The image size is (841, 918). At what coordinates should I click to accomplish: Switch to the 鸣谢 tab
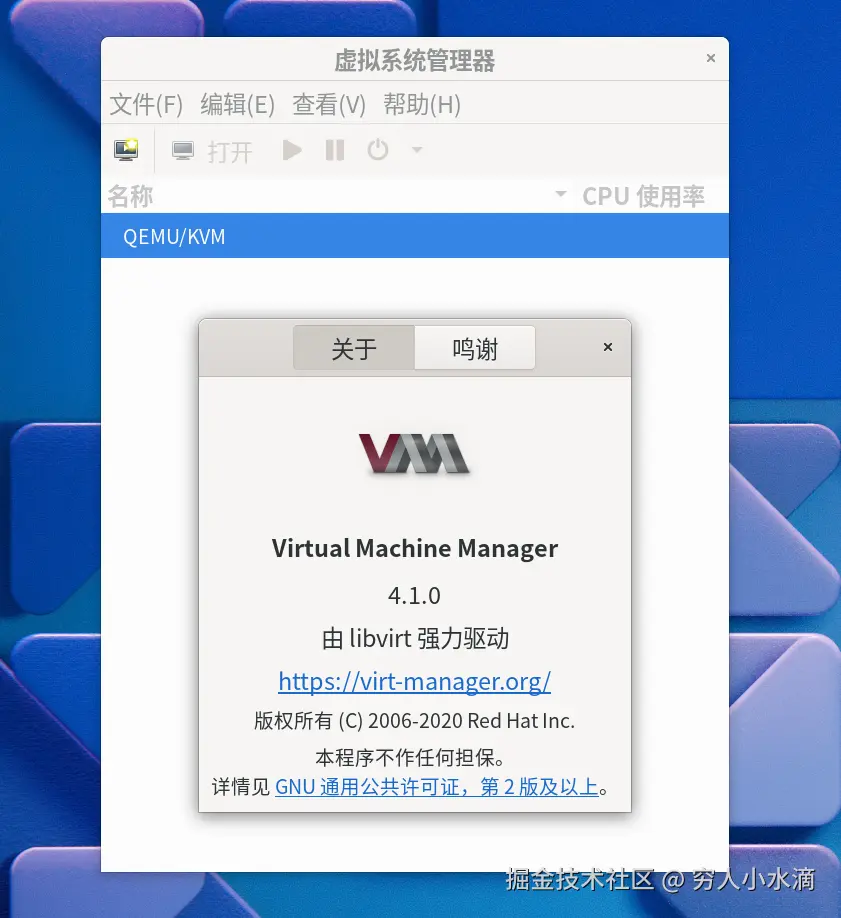point(475,348)
